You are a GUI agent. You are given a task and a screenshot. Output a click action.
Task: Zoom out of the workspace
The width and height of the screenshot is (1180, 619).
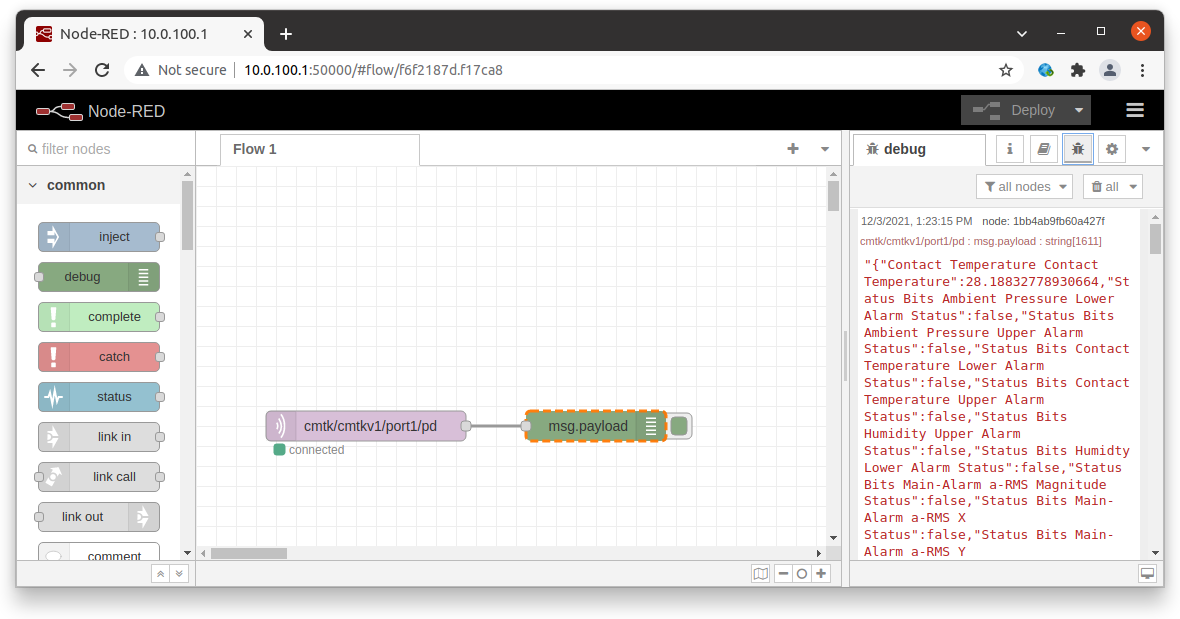783,573
